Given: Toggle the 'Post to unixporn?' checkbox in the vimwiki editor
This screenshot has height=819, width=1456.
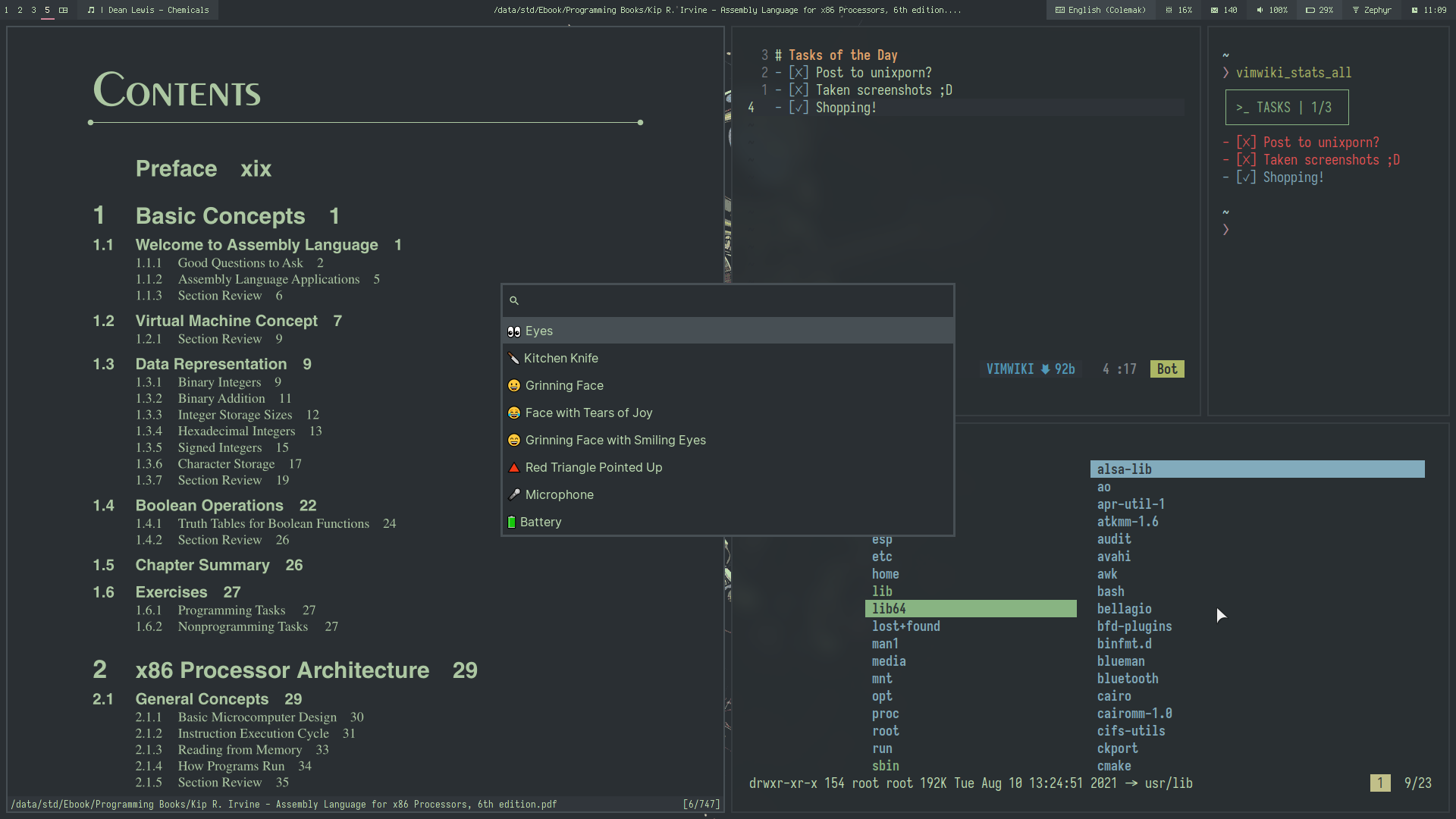Looking at the screenshot, I should [799, 73].
